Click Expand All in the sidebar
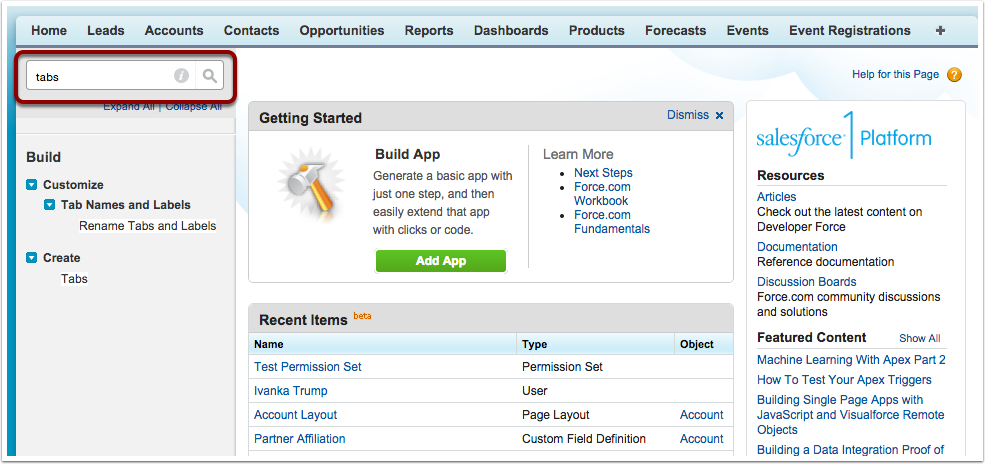Image resolution: width=985 pixels, height=464 pixels. pyautogui.click(x=129, y=107)
